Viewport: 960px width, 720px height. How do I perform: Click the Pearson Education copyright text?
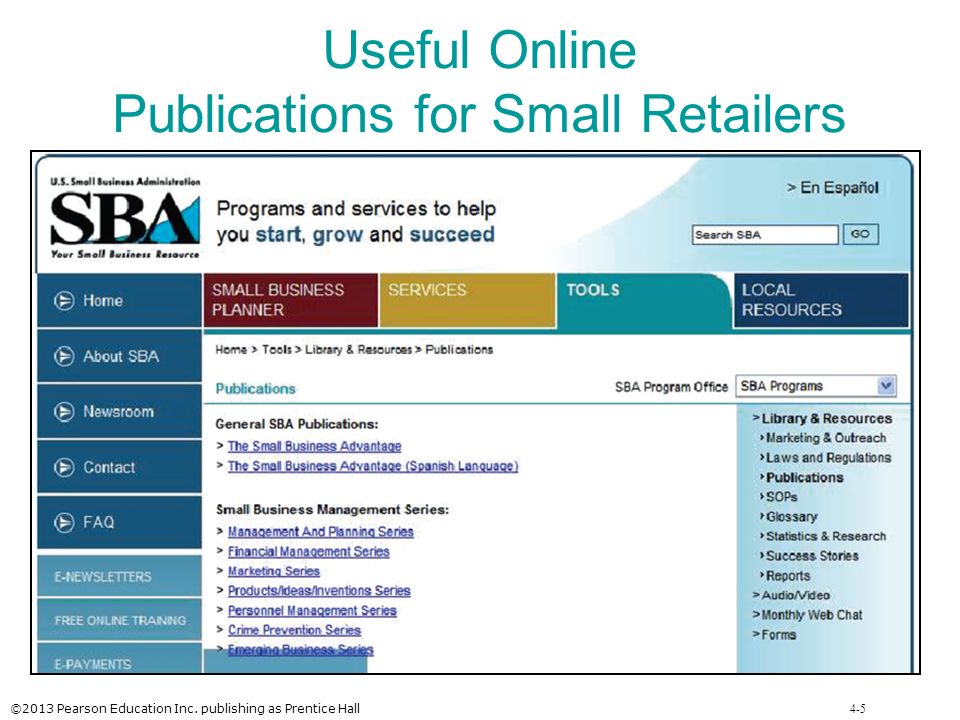point(186,708)
